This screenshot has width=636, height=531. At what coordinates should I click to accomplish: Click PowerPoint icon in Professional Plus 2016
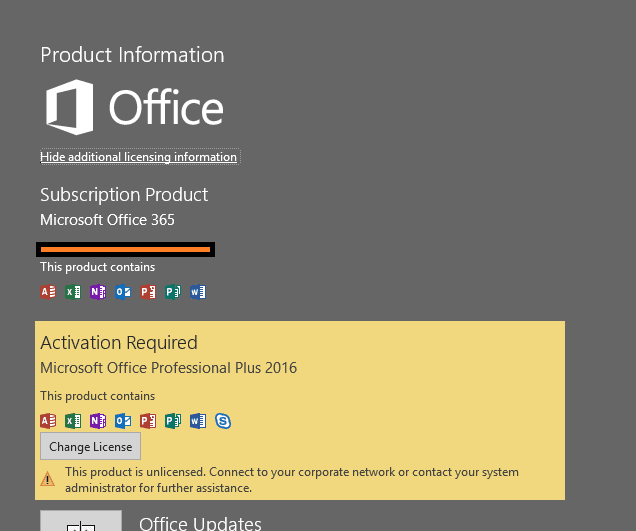(x=148, y=421)
